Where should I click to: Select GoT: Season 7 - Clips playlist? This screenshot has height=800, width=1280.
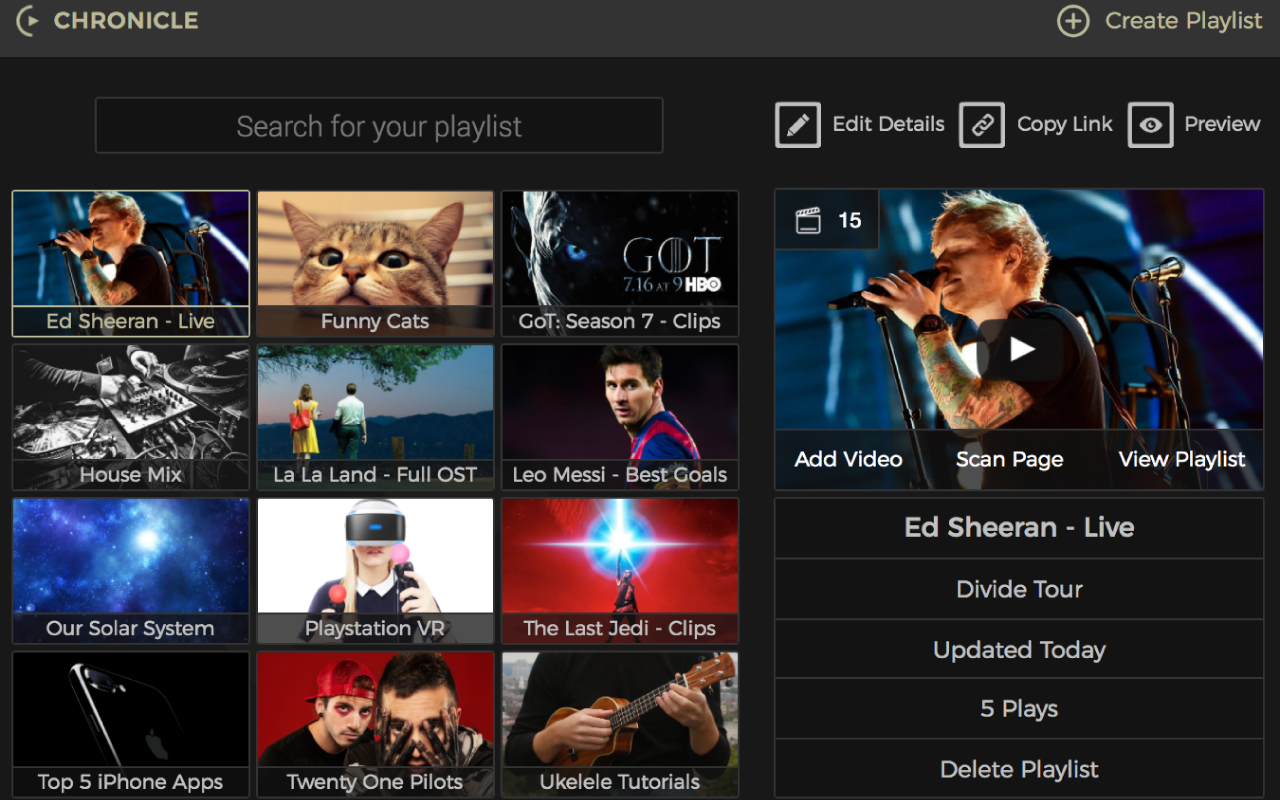pyautogui.click(x=620, y=264)
